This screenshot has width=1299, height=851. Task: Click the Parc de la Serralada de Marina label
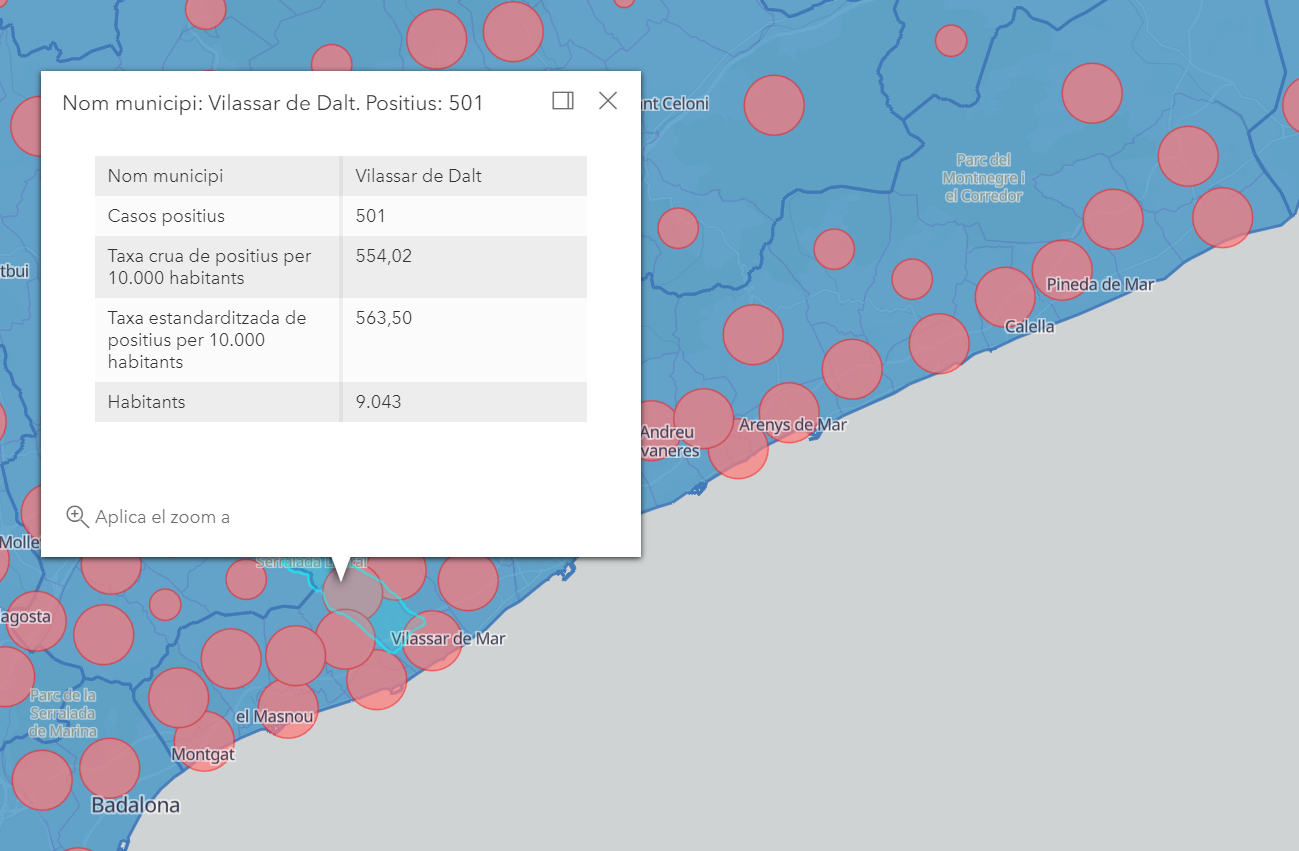click(x=63, y=713)
